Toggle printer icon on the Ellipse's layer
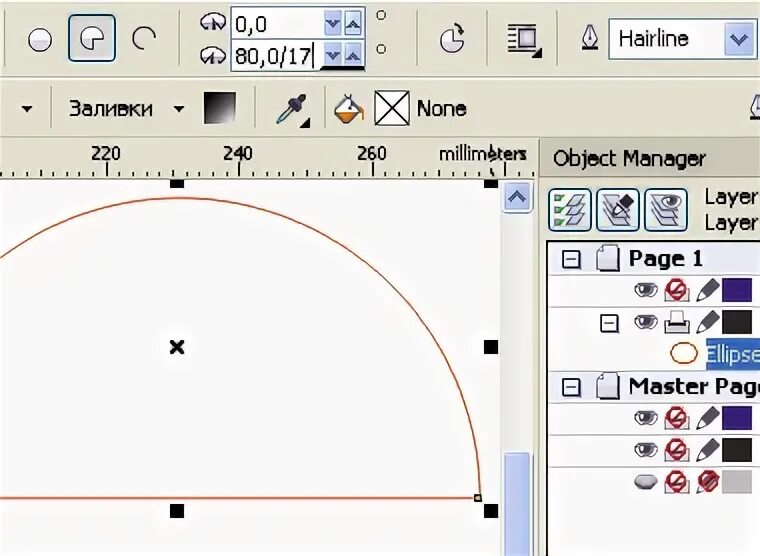760x556 pixels. click(677, 322)
